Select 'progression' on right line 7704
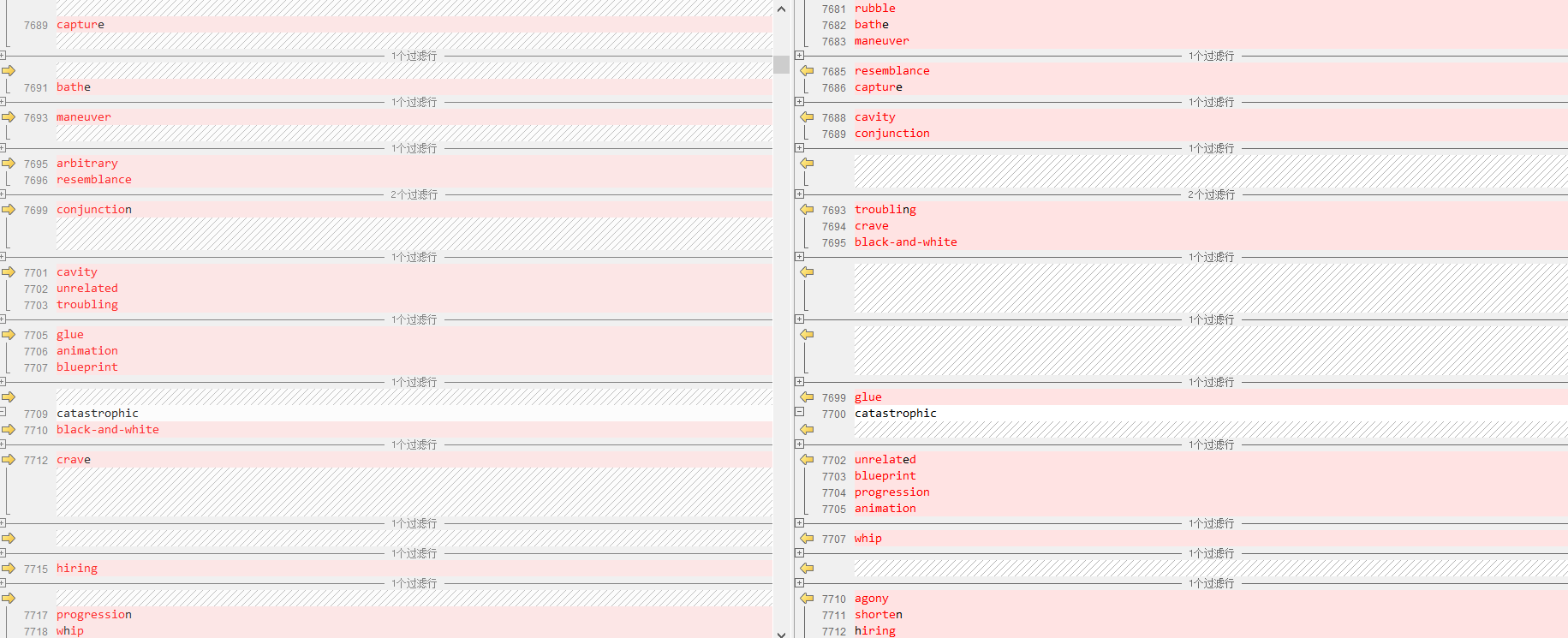Screen dimensions: 1568x638 click(x=892, y=492)
